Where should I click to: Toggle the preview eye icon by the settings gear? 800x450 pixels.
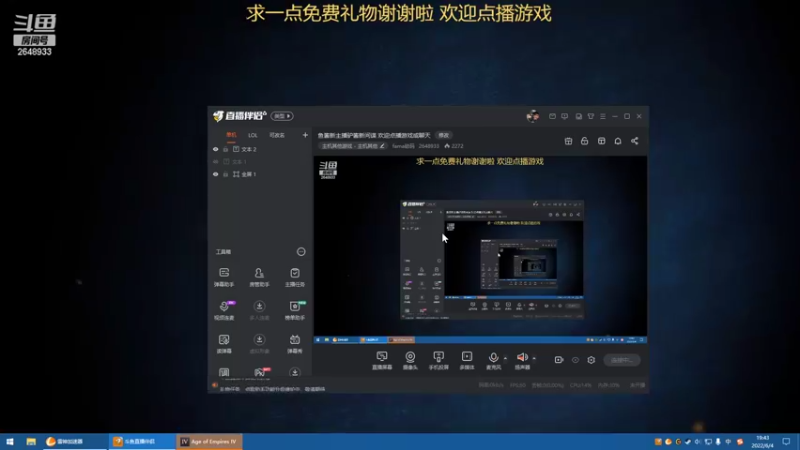tap(575, 360)
